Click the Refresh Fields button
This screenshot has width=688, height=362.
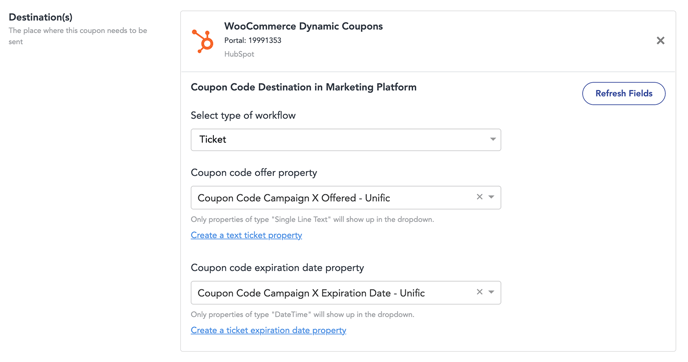click(x=624, y=93)
